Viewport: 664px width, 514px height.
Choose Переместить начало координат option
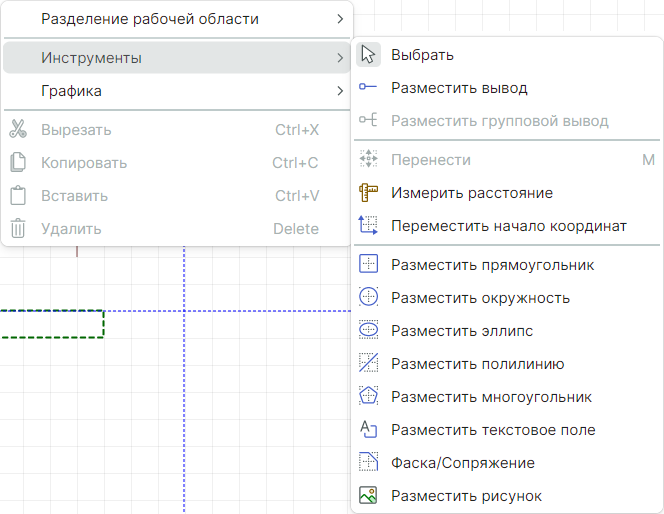[508, 226]
